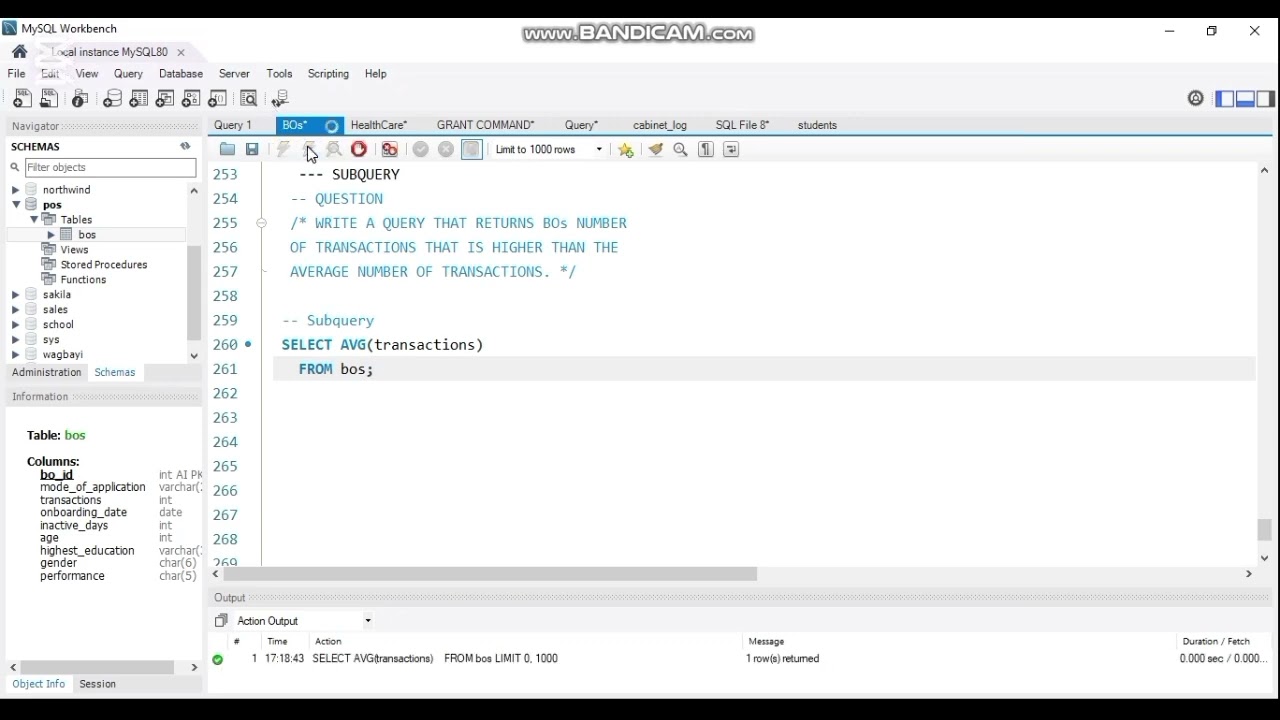Switch to the GRANT COMMAND* tab
The height and width of the screenshot is (720, 1280).
[x=485, y=125]
